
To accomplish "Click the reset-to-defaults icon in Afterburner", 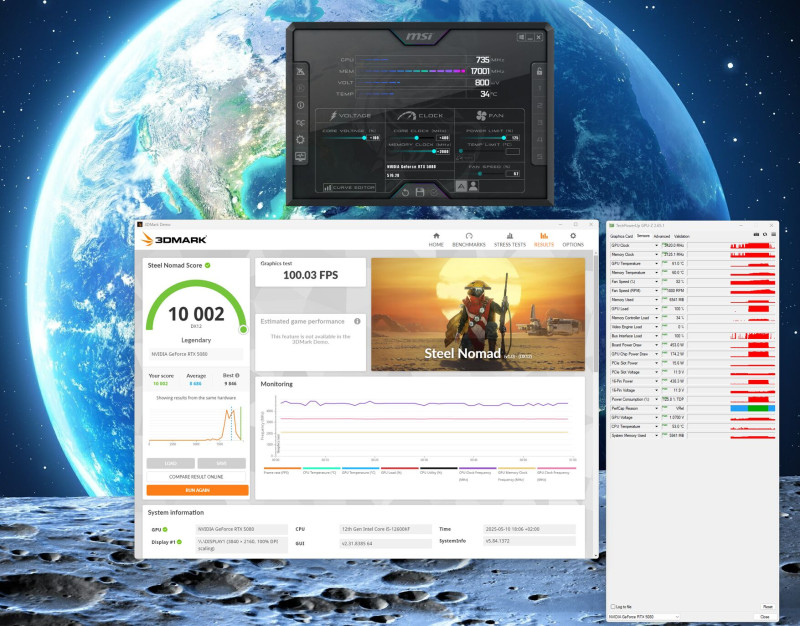I will (x=405, y=192).
